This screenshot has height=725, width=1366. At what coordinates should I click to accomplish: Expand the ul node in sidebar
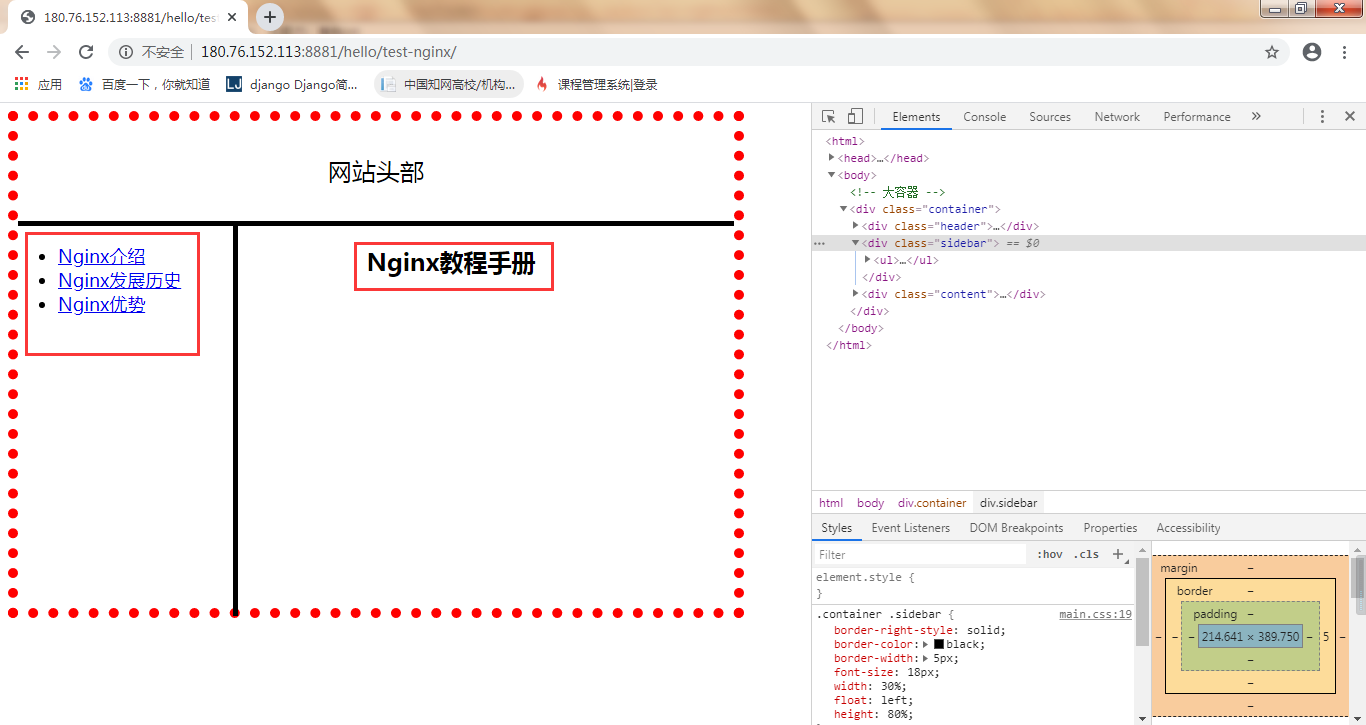pyautogui.click(x=868, y=260)
